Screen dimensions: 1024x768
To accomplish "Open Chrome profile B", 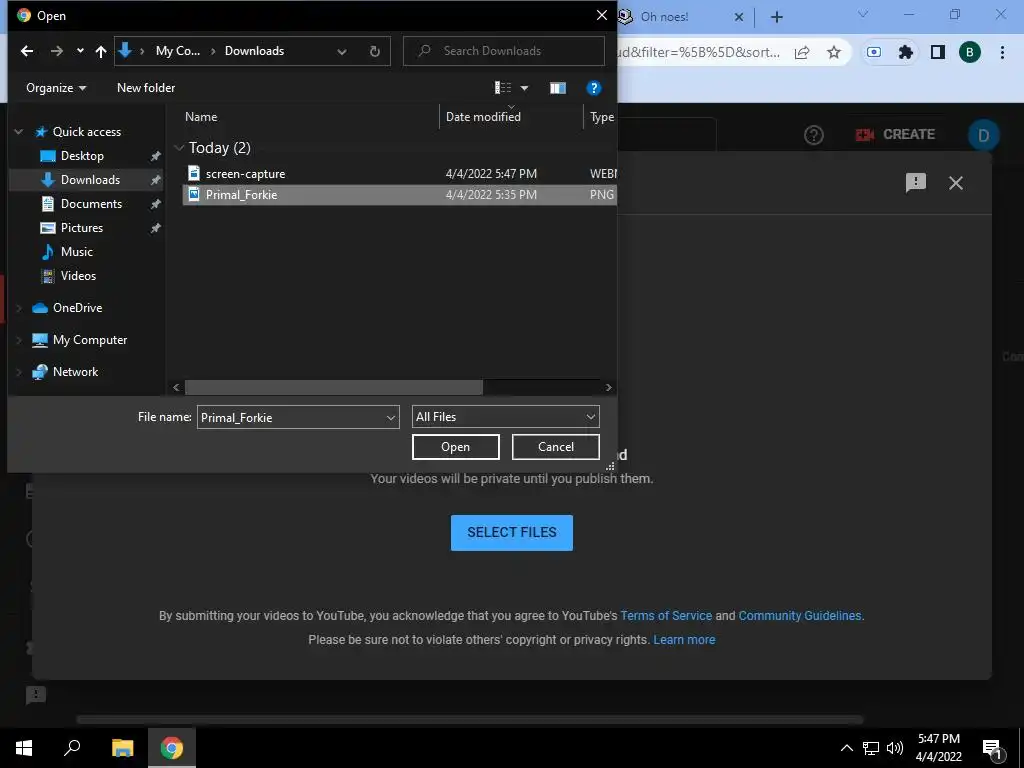I will pos(970,52).
